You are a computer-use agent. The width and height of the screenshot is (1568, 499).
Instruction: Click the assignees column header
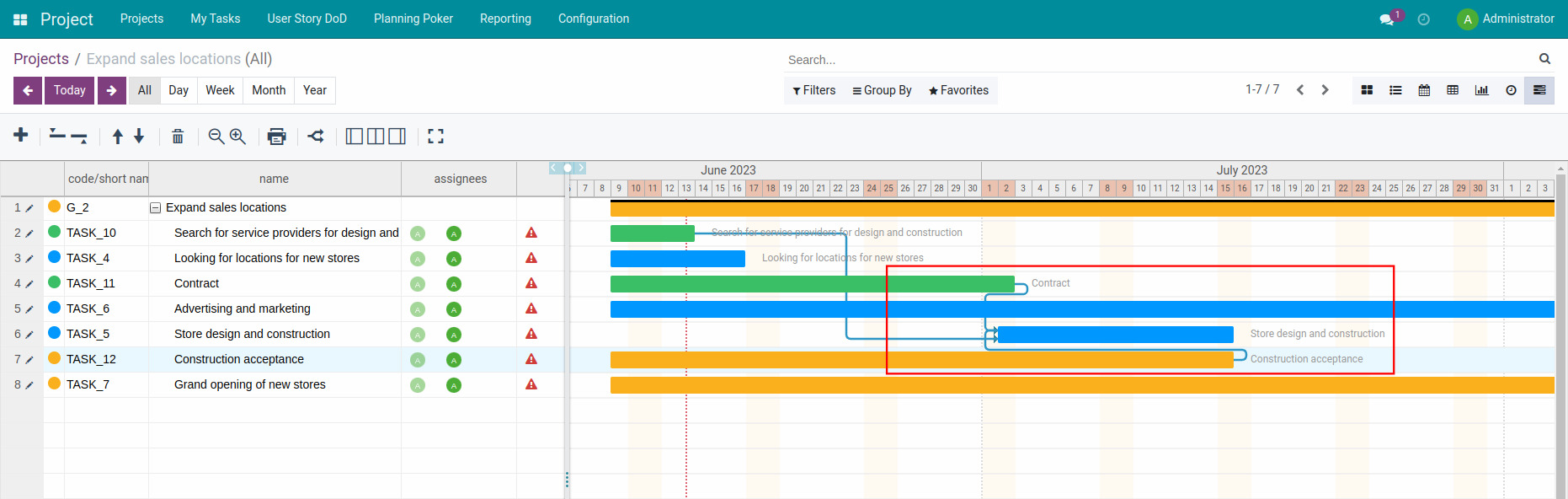(460, 179)
